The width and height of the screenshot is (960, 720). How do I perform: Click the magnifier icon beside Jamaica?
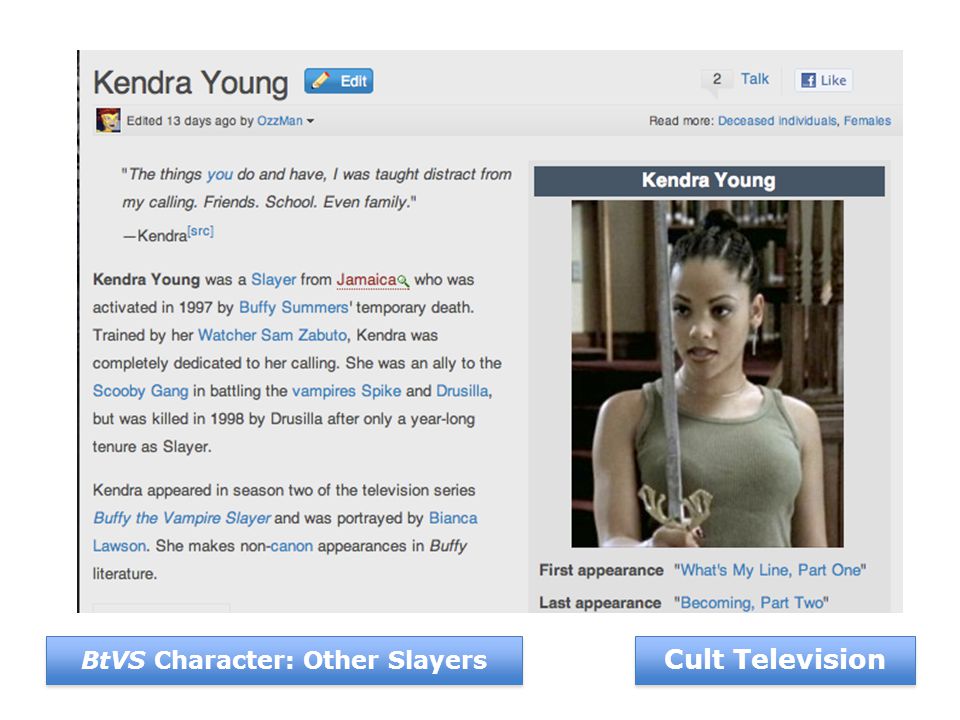click(403, 281)
